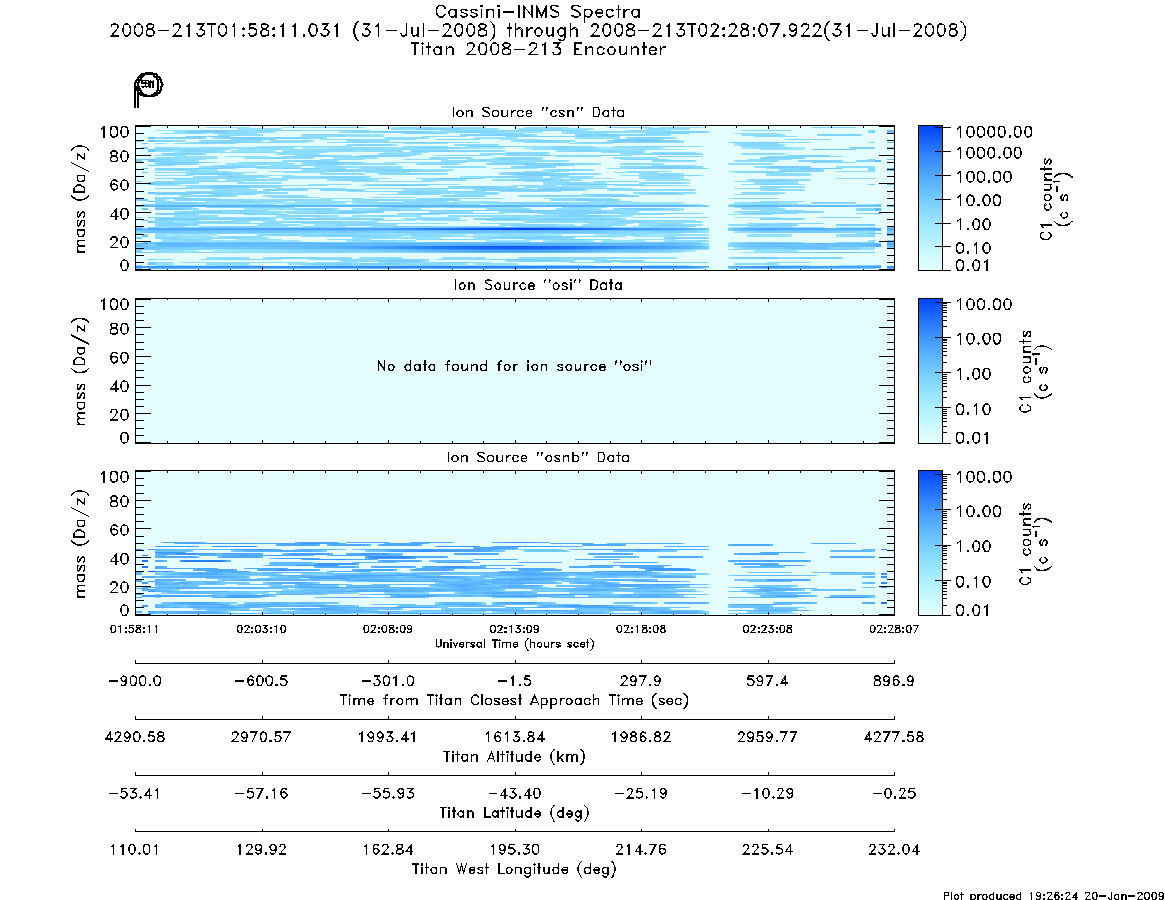Click the 'Ion Source "osi" Data' heading

pyautogui.click(x=538, y=285)
